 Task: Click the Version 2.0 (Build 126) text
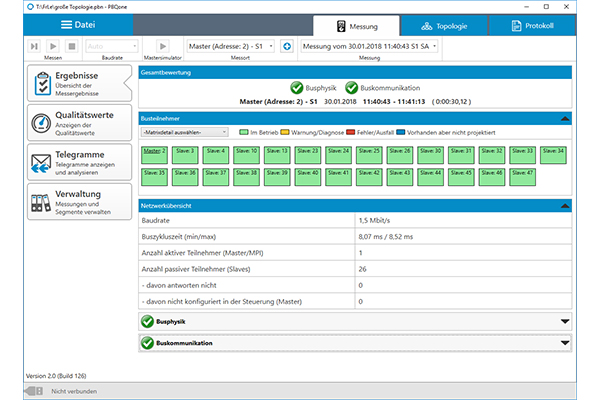click(x=56, y=376)
